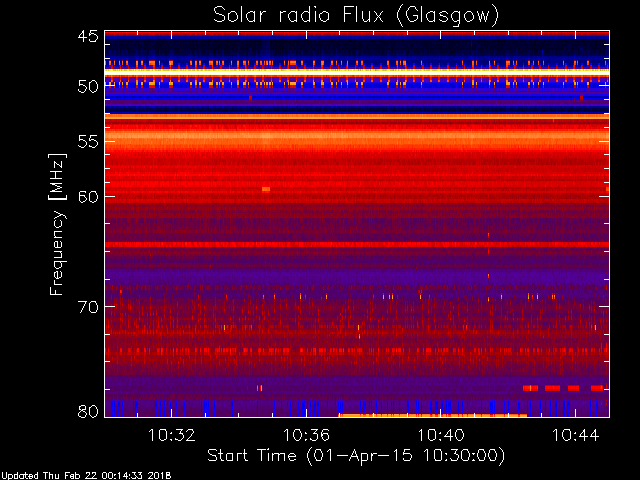Click the 'Solar radio Flux (Glasgow)' title
This screenshot has height=480, width=640.
(356, 16)
